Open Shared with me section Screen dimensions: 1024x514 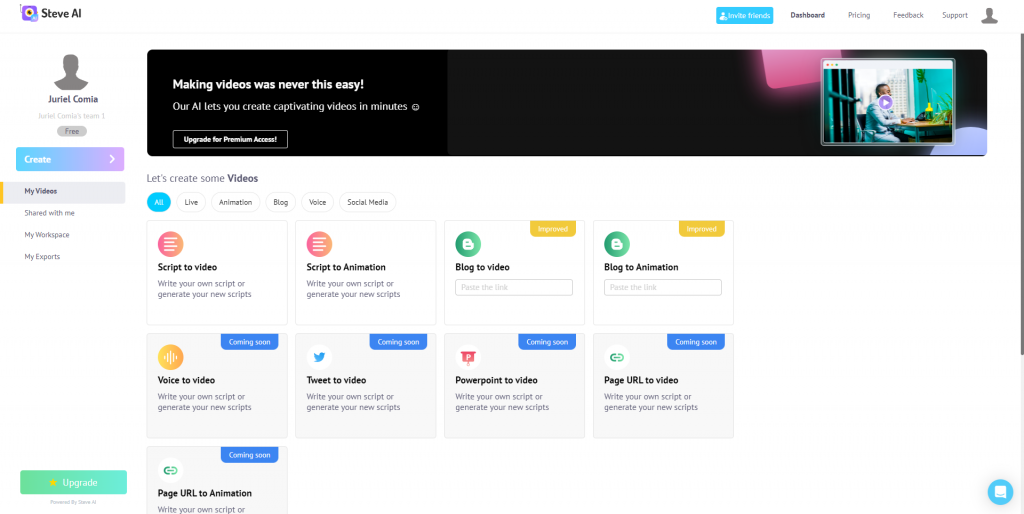[x=50, y=213]
